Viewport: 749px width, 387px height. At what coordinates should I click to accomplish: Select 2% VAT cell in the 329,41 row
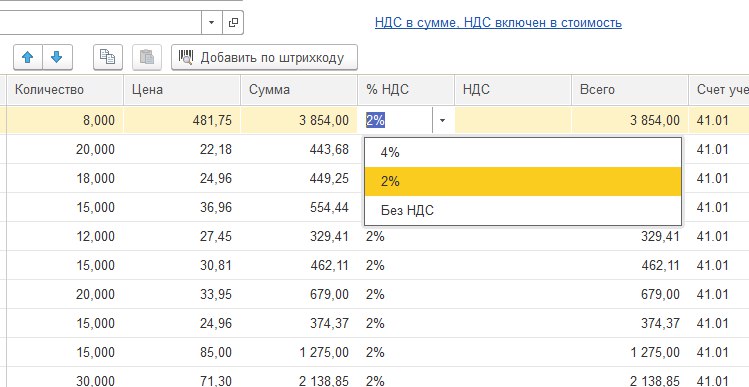point(406,236)
